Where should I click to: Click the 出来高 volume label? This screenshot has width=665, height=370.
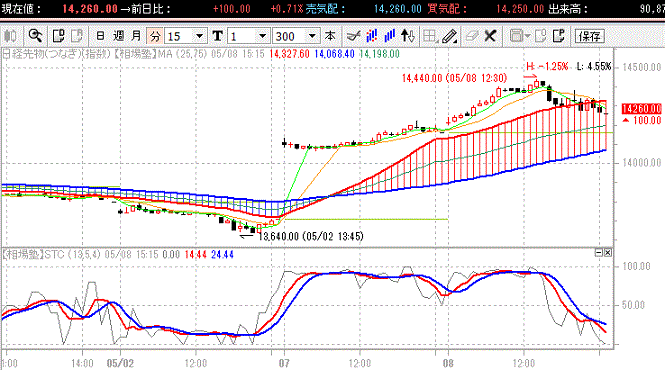(567, 9)
